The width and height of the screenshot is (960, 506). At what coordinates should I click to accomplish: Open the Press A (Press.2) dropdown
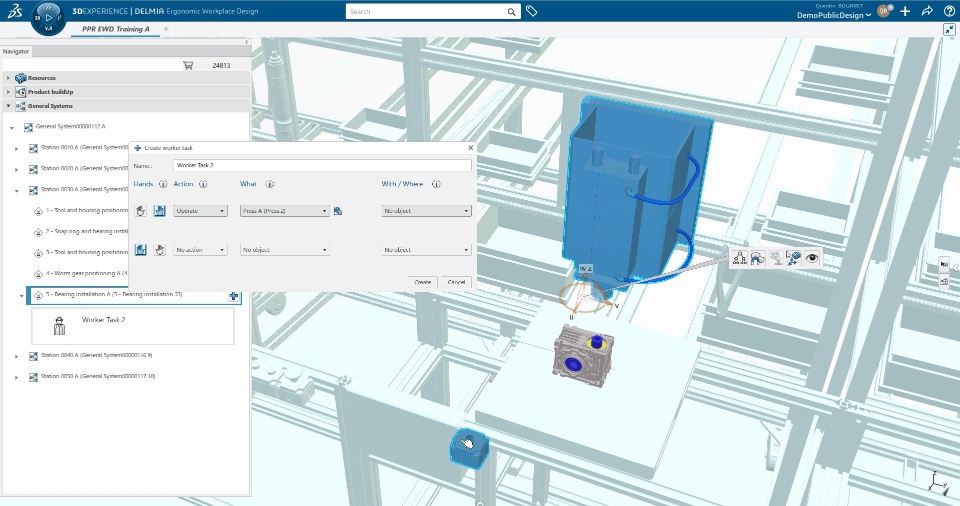[x=285, y=211]
